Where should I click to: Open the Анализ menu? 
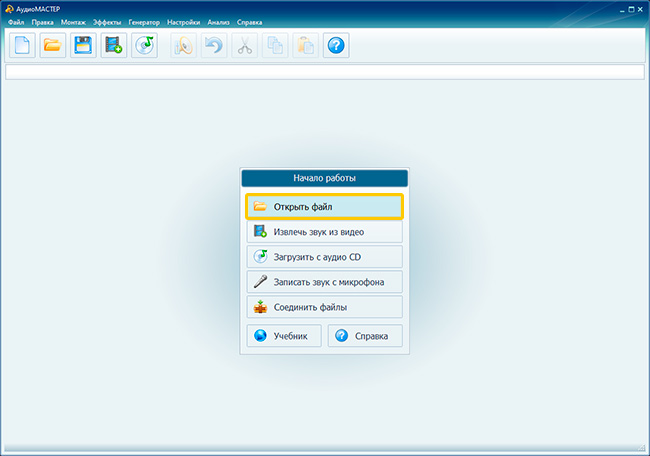coord(218,22)
